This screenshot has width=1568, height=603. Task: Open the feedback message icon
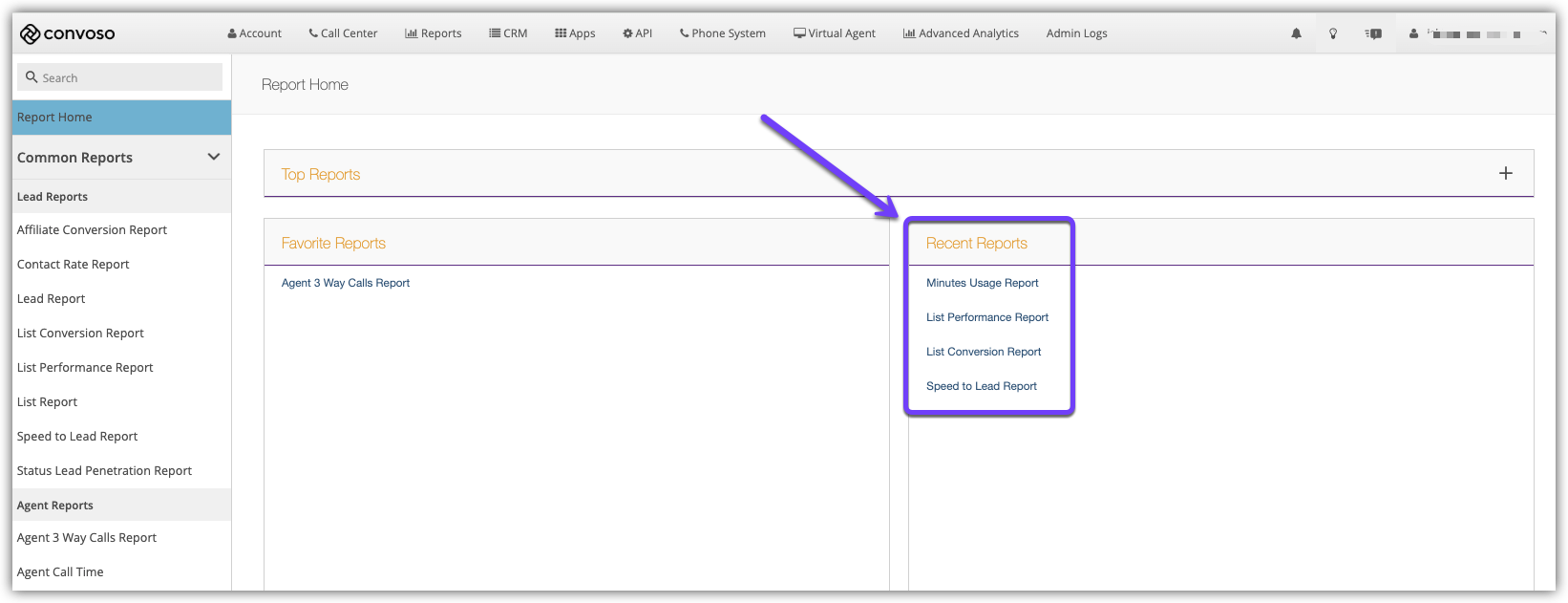(1373, 33)
